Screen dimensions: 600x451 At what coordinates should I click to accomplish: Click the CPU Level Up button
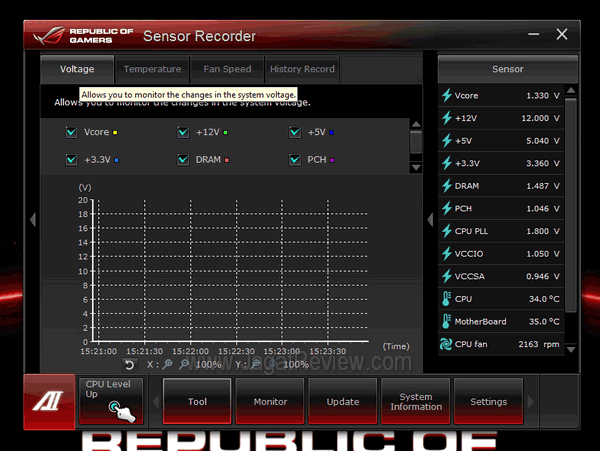point(111,401)
